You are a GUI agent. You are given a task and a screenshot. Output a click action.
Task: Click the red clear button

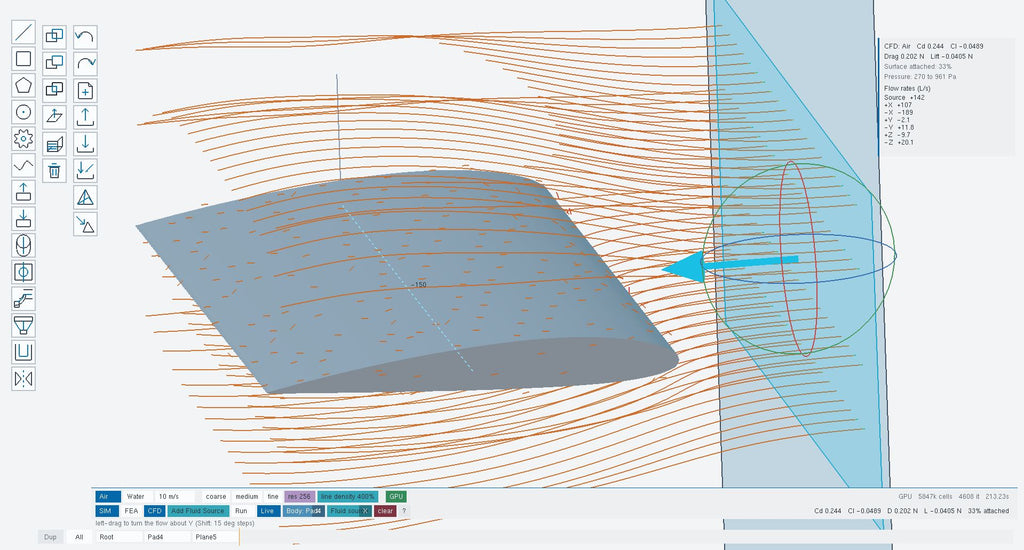click(x=385, y=511)
